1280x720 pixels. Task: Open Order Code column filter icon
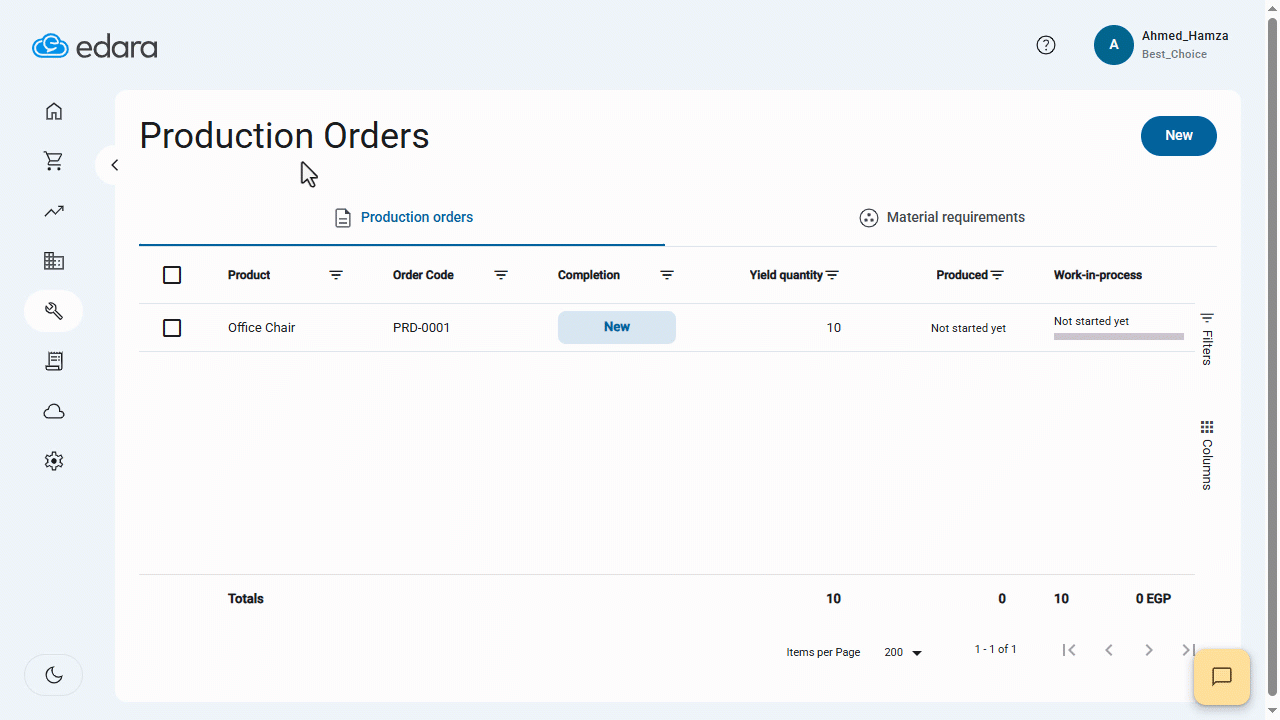[501, 275]
